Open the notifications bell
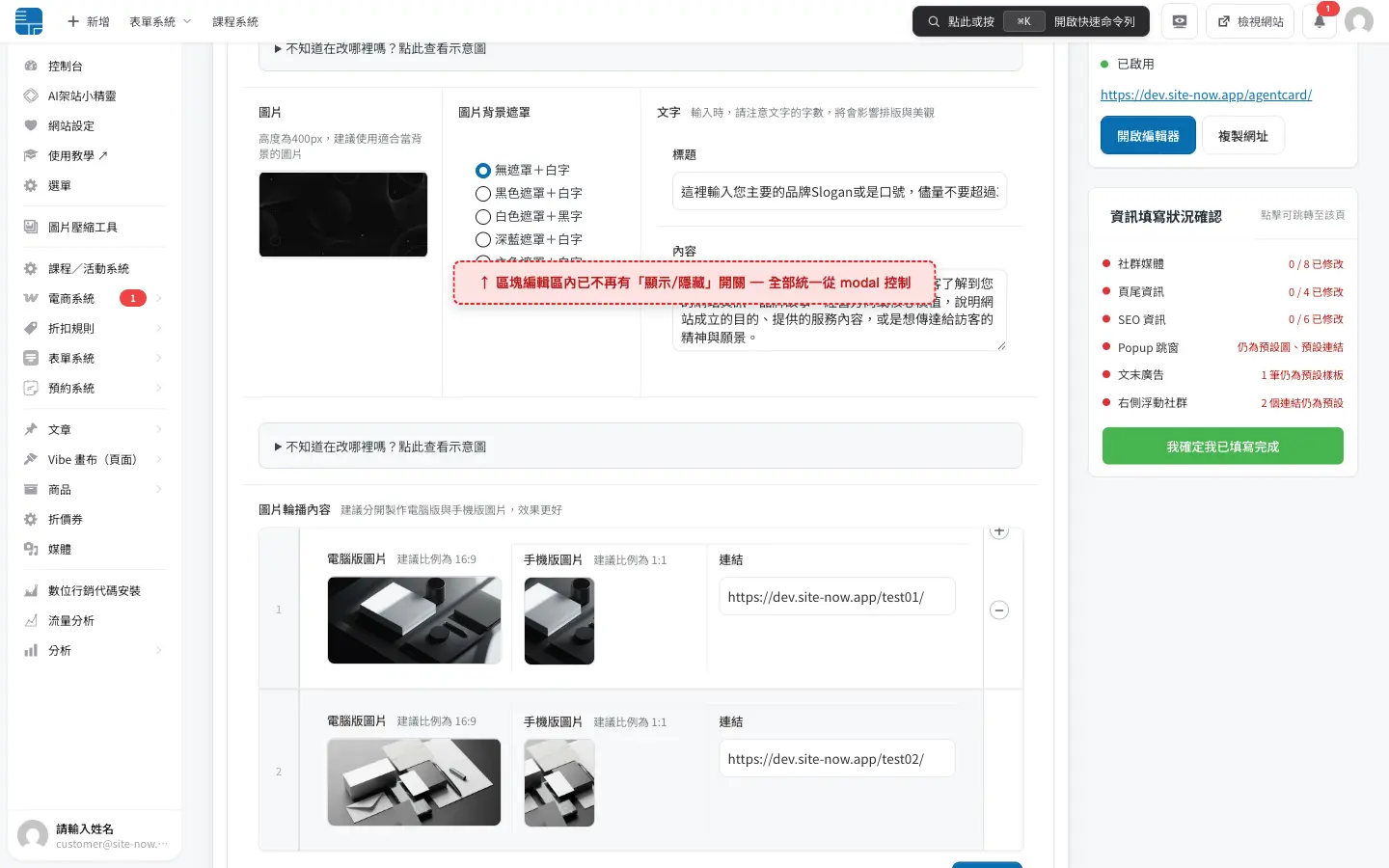Image resolution: width=1389 pixels, height=868 pixels. click(x=1320, y=21)
